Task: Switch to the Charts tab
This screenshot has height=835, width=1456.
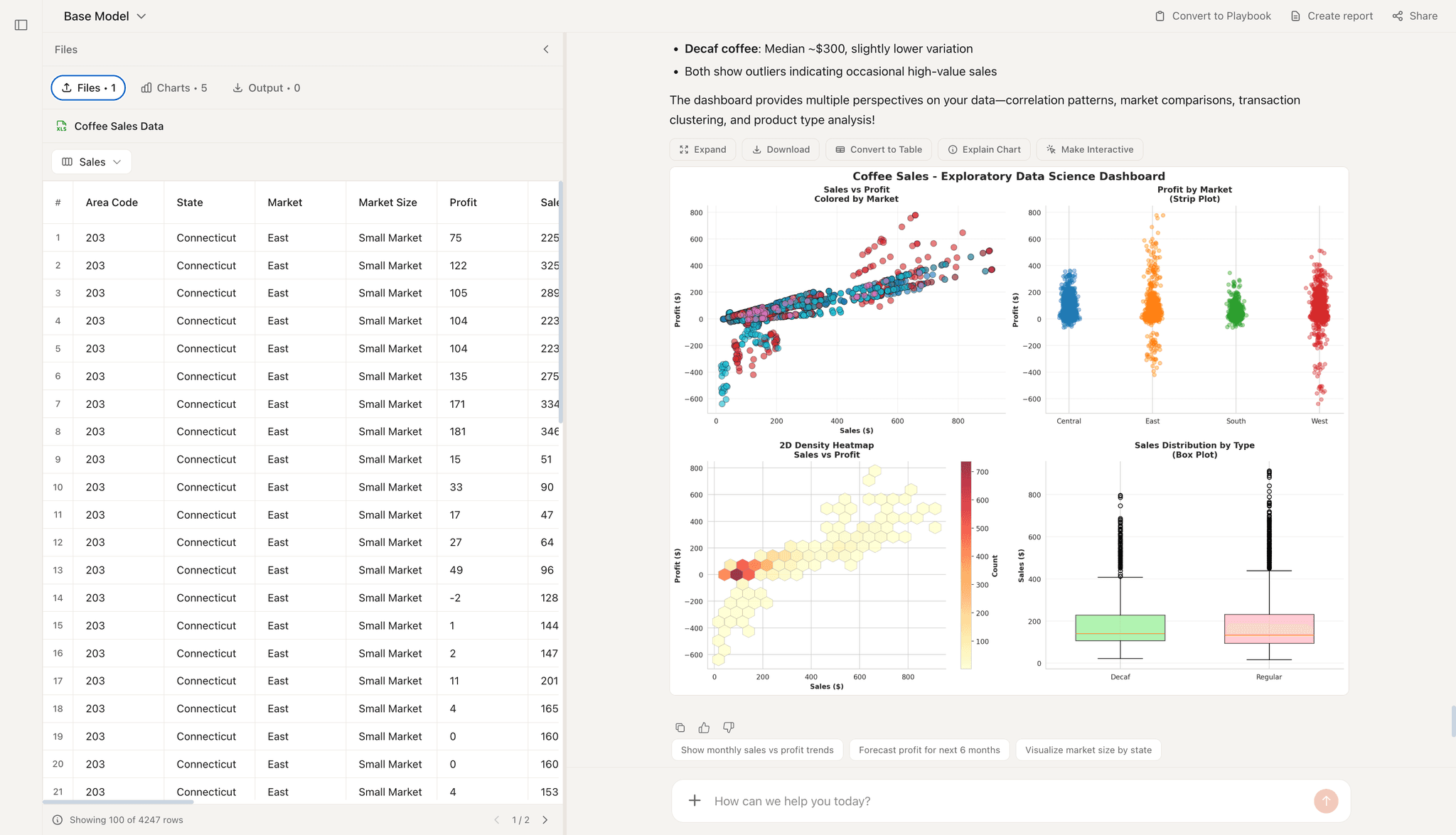Action: tap(173, 87)
